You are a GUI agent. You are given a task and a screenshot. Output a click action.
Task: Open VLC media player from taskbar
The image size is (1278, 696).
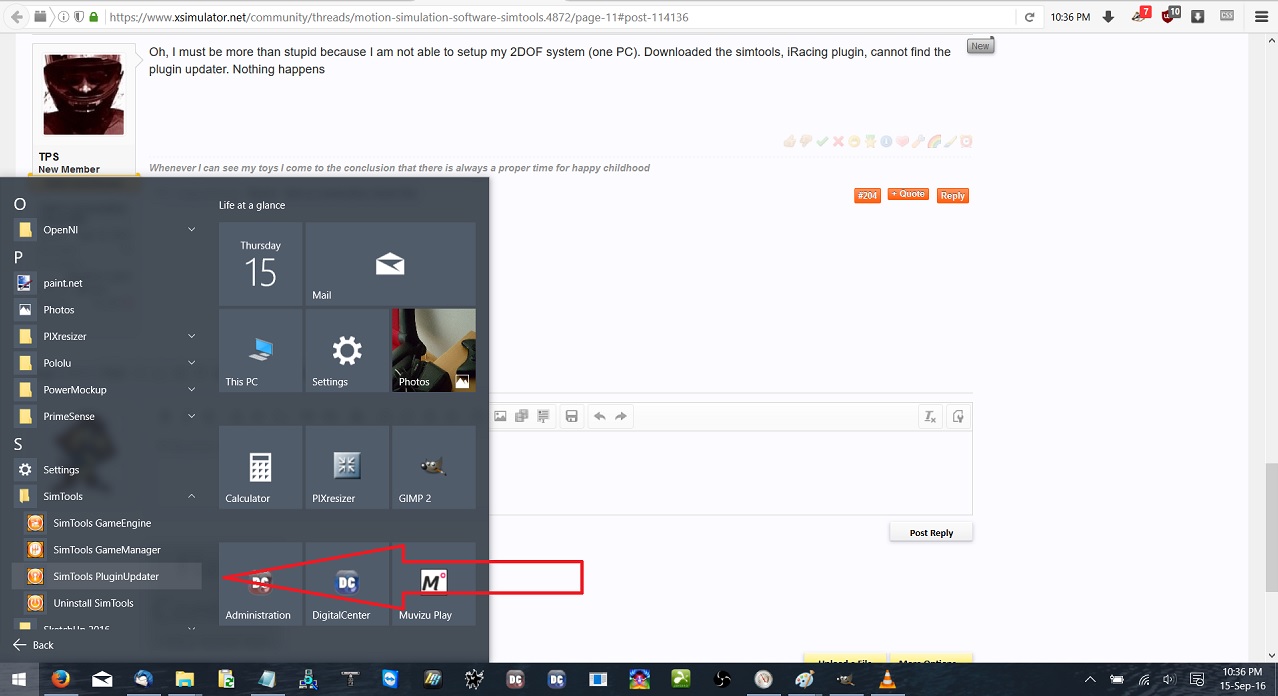[x=886, y=680]
